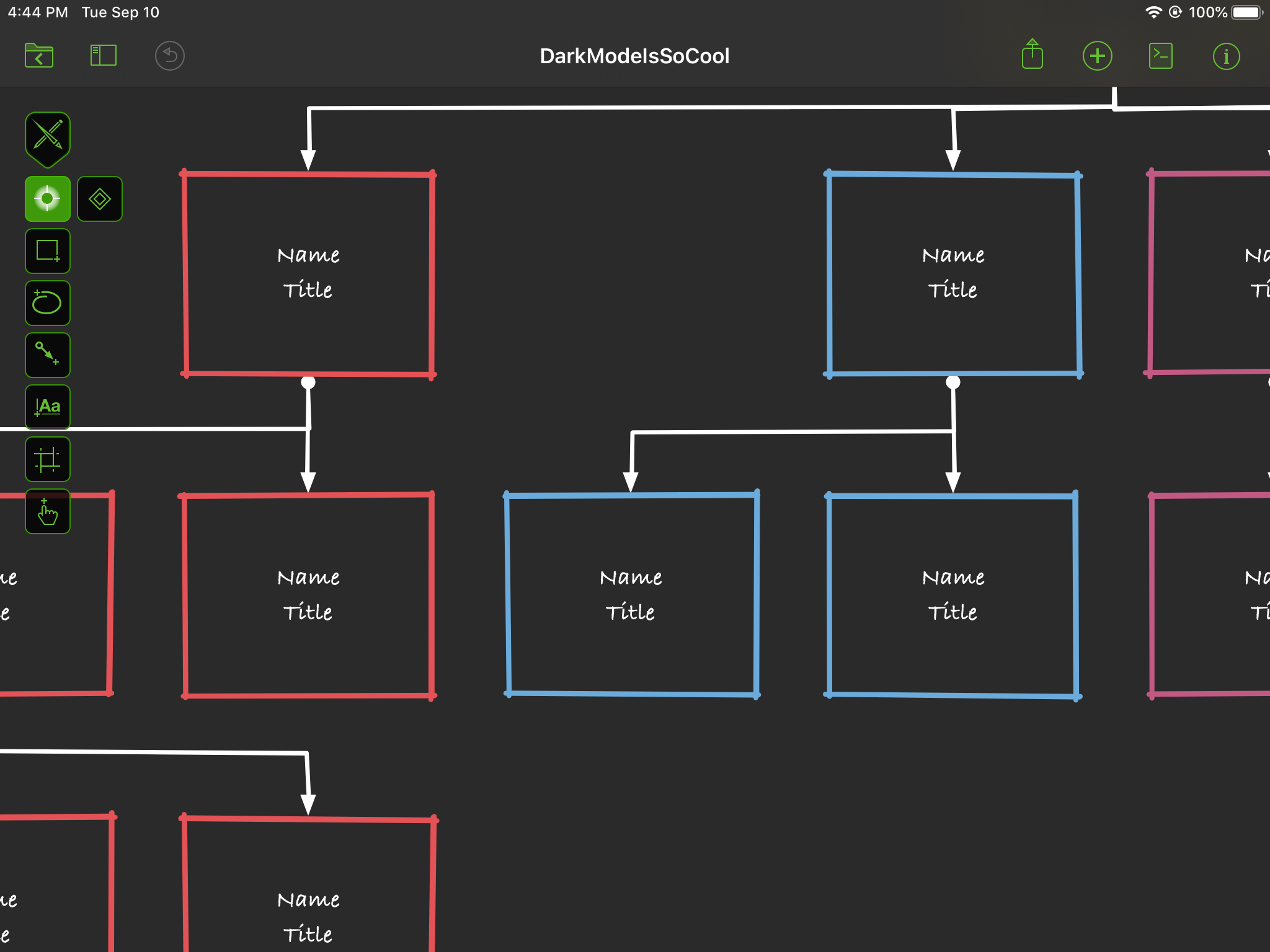The image size is (1270, 952).
Task: Select the middle-row red Name Title box
Action: click(x=308, y=596)
